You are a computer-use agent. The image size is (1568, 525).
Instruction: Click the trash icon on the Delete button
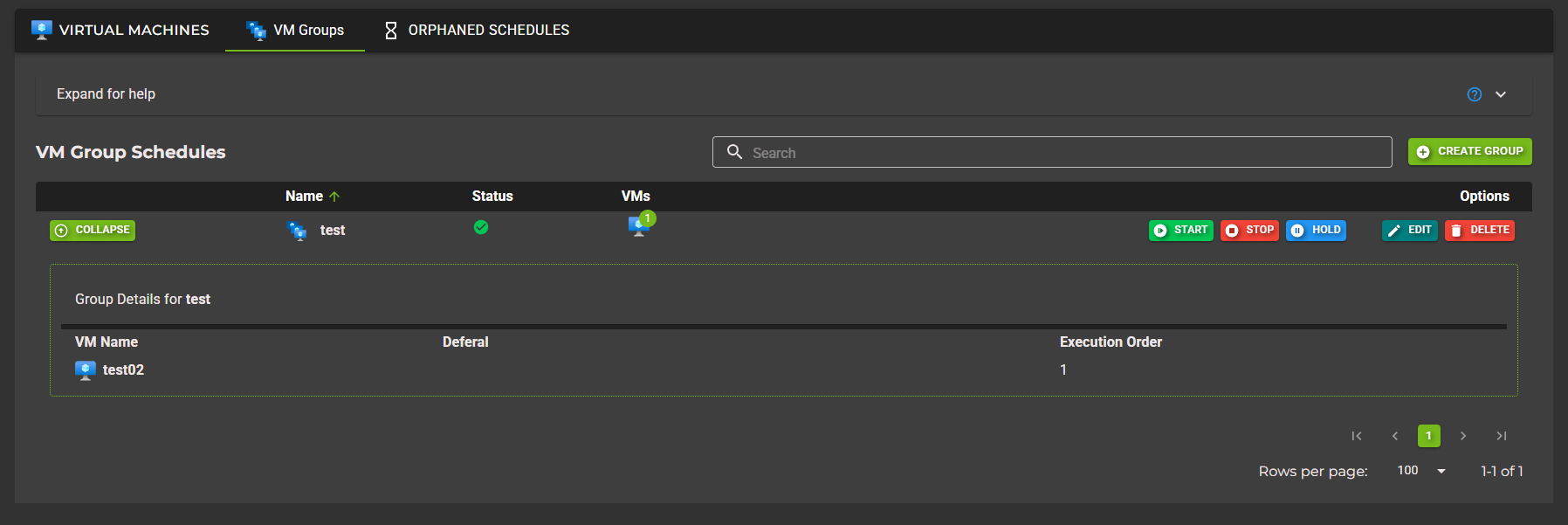coord(1456,230)
